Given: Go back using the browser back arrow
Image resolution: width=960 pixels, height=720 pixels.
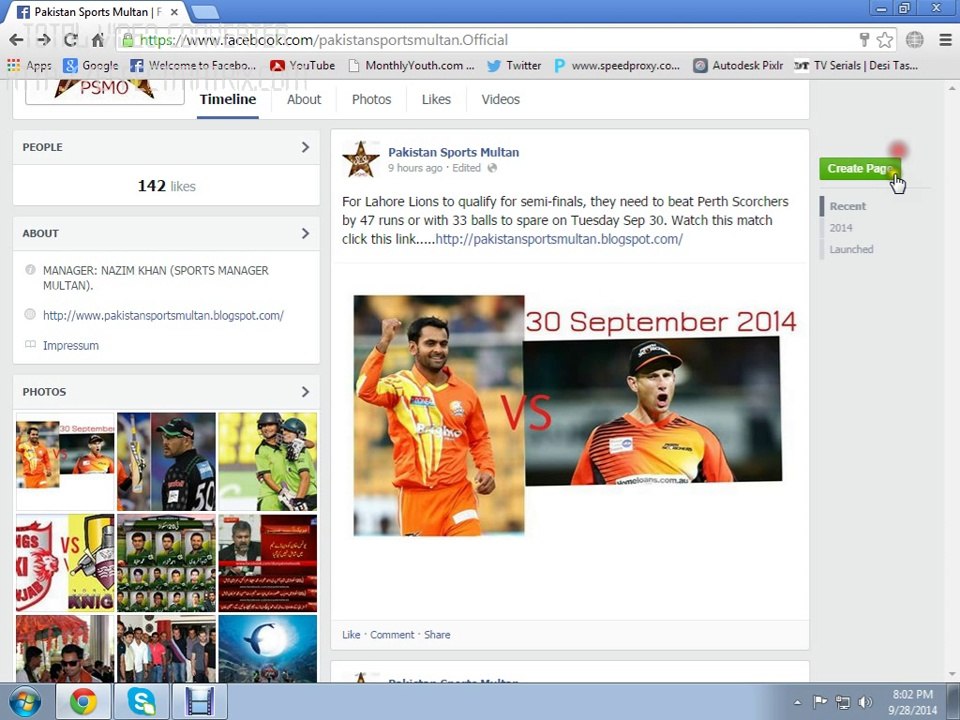Looking at the screenshot, I should click(x=17, y=40).
